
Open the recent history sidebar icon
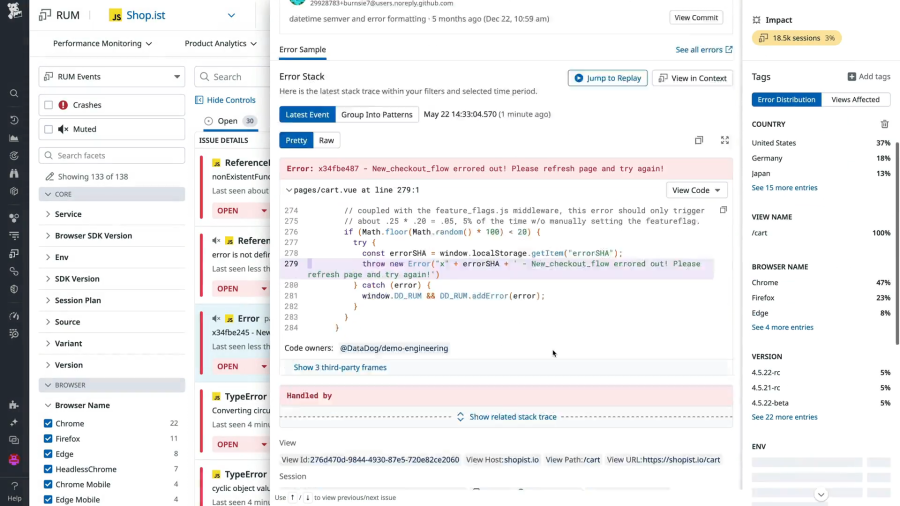pyautogui.click(x=14, y=120)
